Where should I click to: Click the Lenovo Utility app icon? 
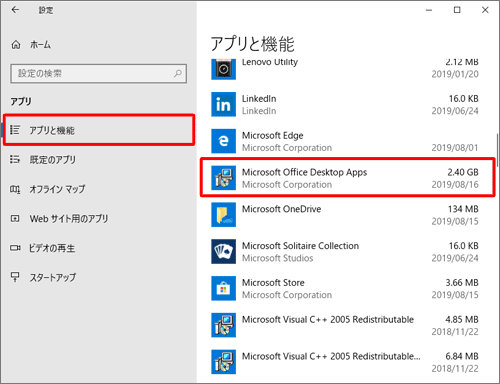click(x=223, y=69)
